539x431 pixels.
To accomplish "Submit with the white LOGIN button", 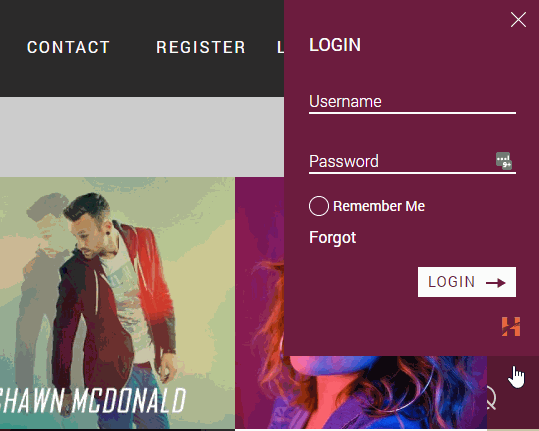I will [467, 282].
